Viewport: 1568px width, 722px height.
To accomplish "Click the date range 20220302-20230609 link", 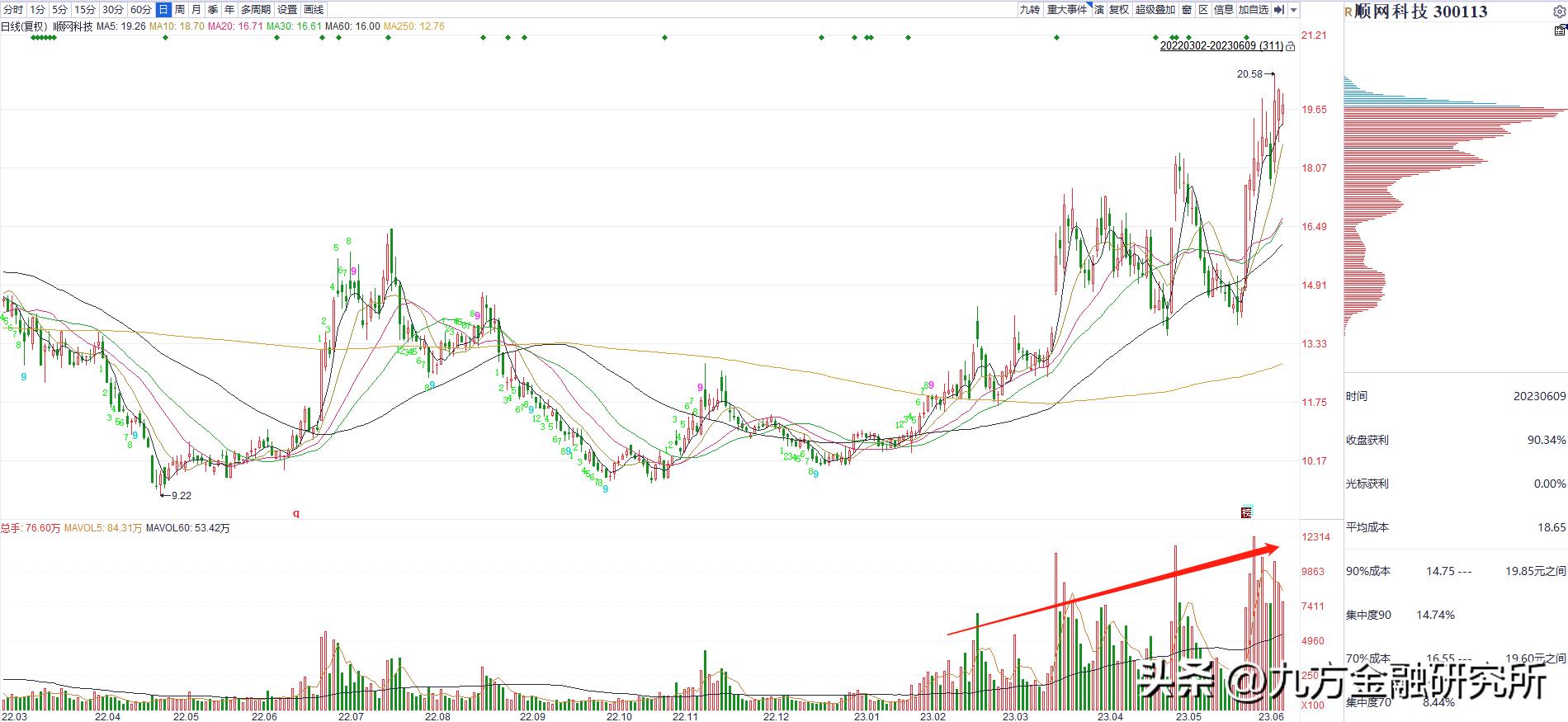I will point(1221,46).
